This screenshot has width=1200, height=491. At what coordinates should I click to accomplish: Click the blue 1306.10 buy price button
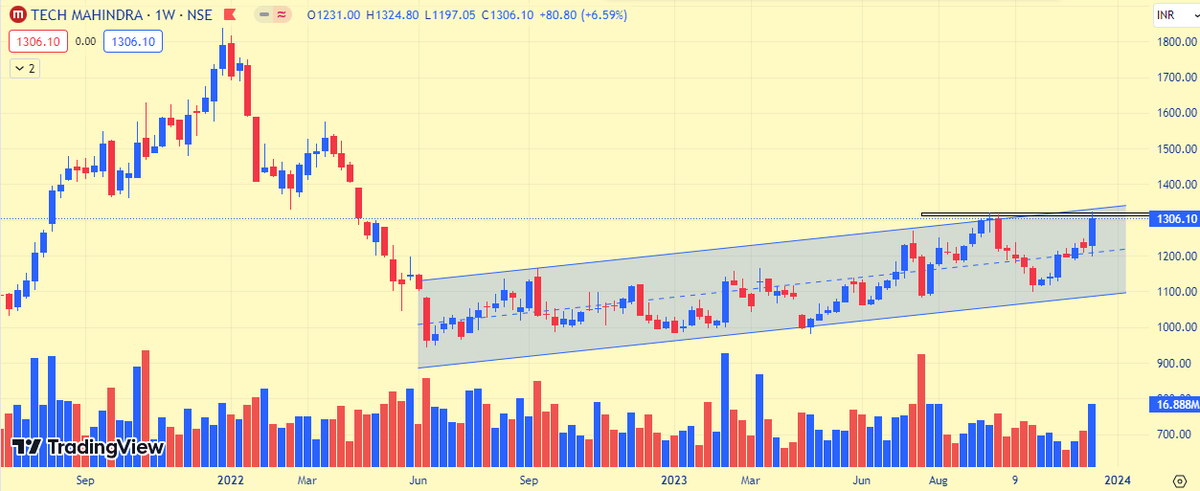135,42
